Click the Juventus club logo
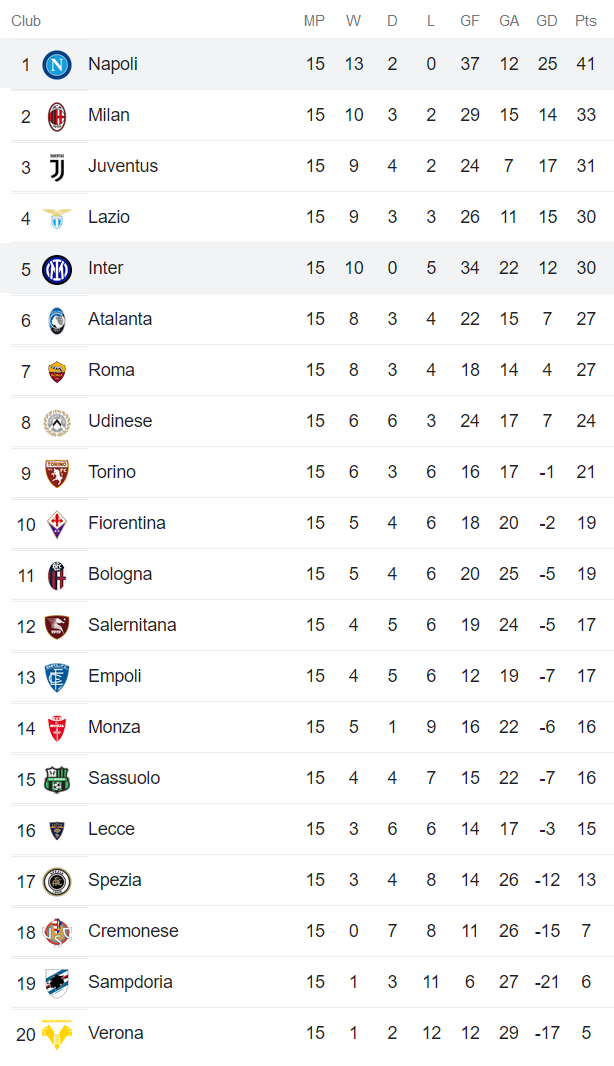The width and height of the screenshot is (614, 1066). 57,167
